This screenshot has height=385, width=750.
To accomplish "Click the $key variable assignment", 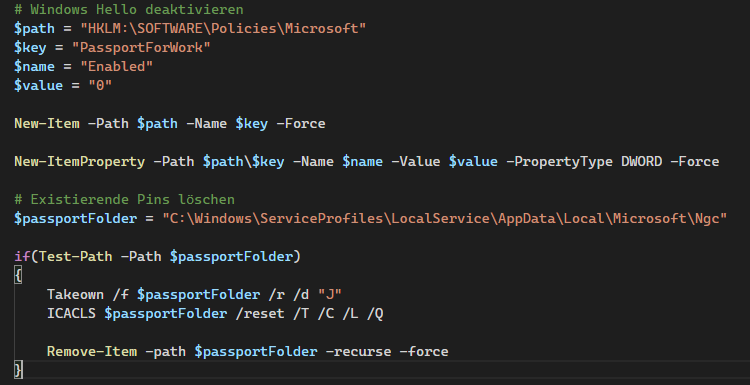I will tap(30, 48).
